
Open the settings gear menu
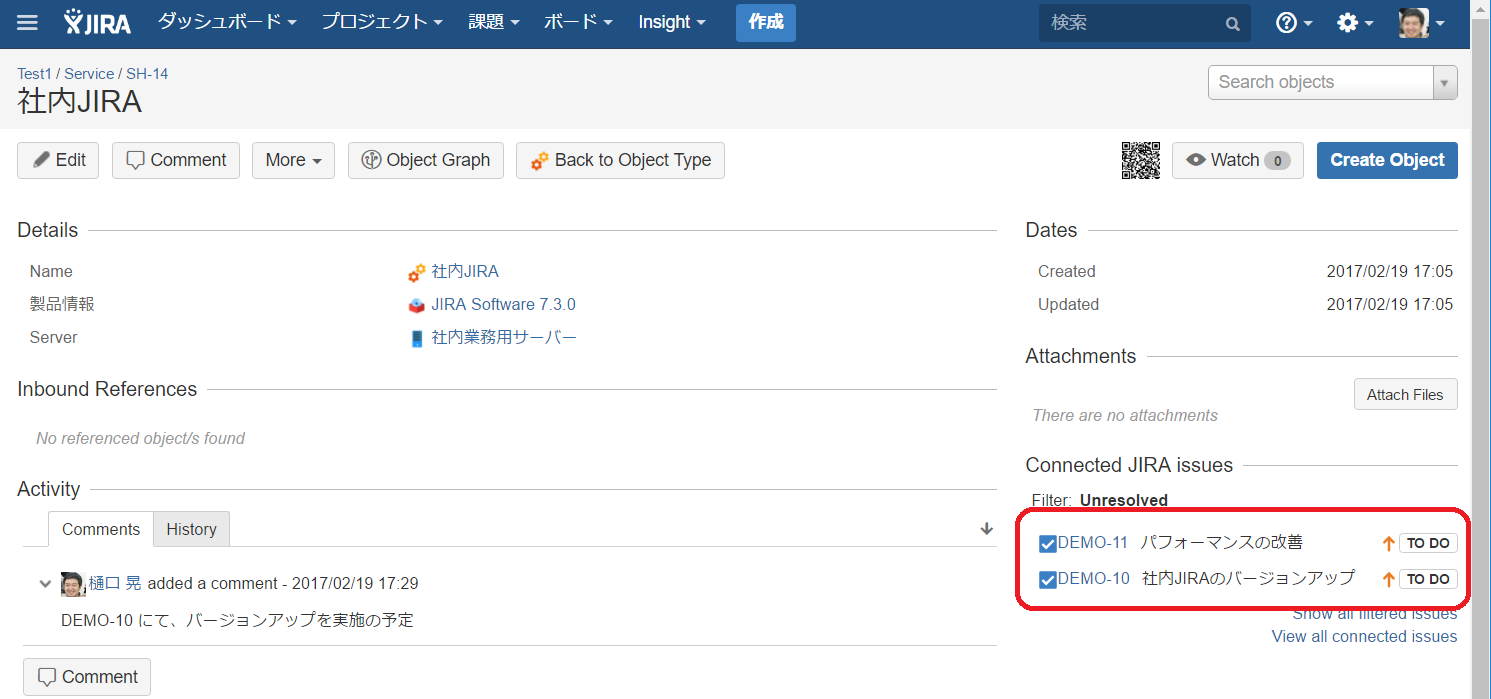pos(1355,22)
